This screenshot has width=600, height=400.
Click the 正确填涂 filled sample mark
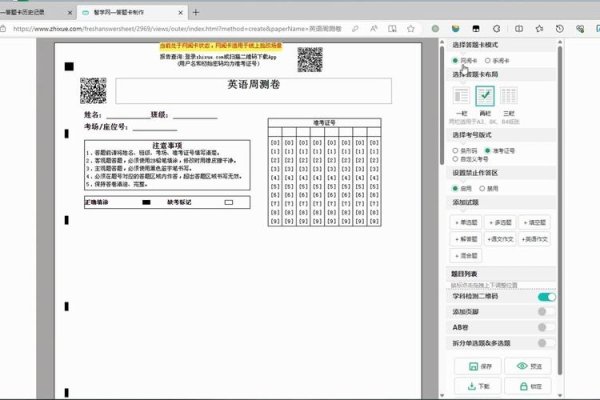coord(146,202)
